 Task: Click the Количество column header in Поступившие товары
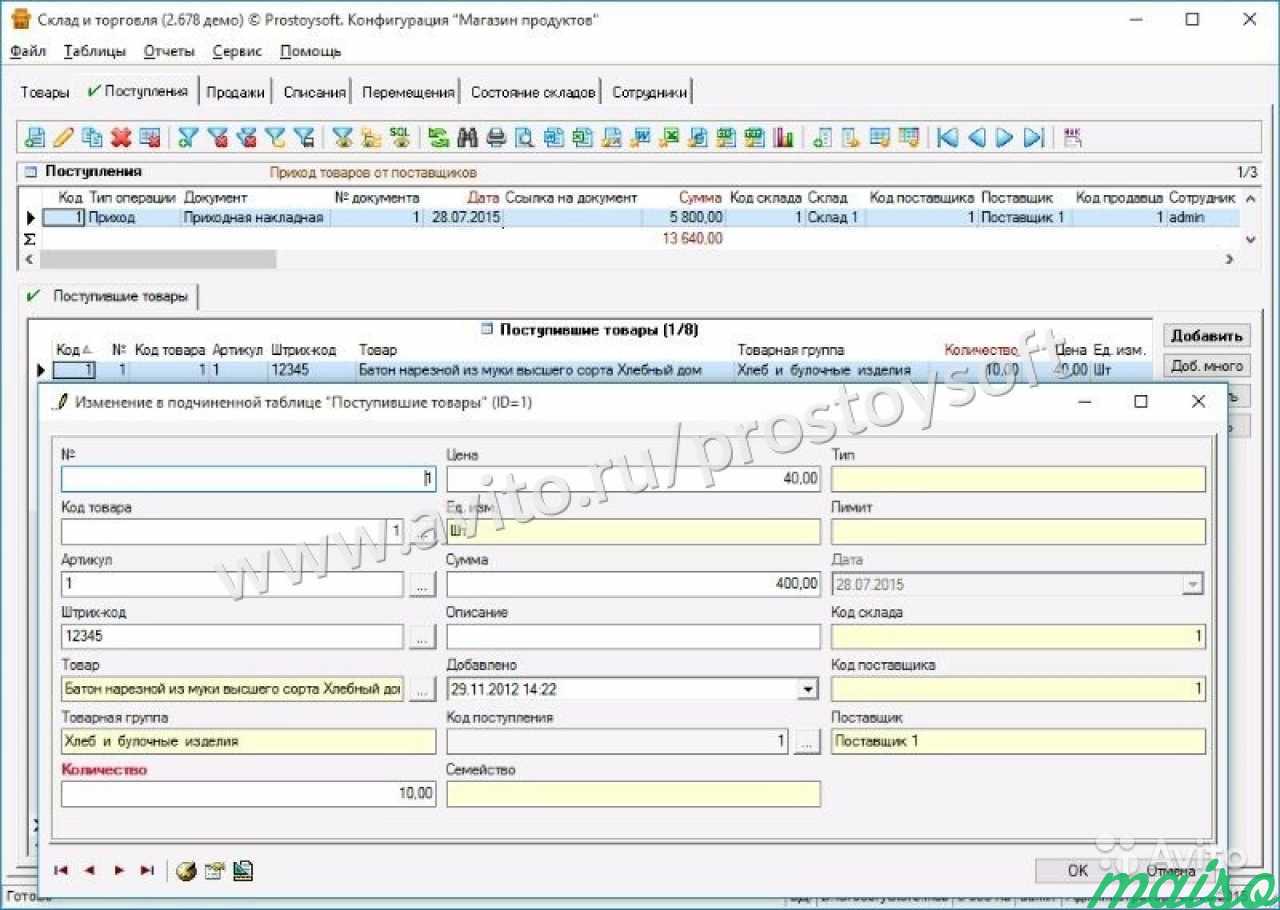[x=981, y=350]
